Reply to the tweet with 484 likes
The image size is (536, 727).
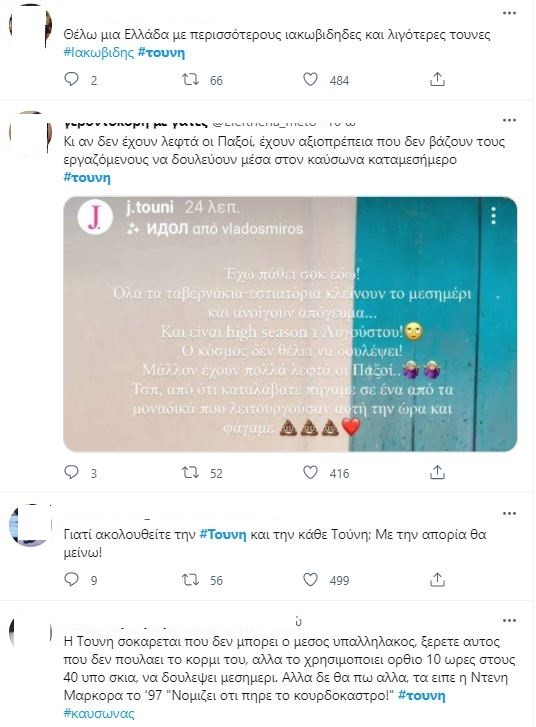pos(71,80)
